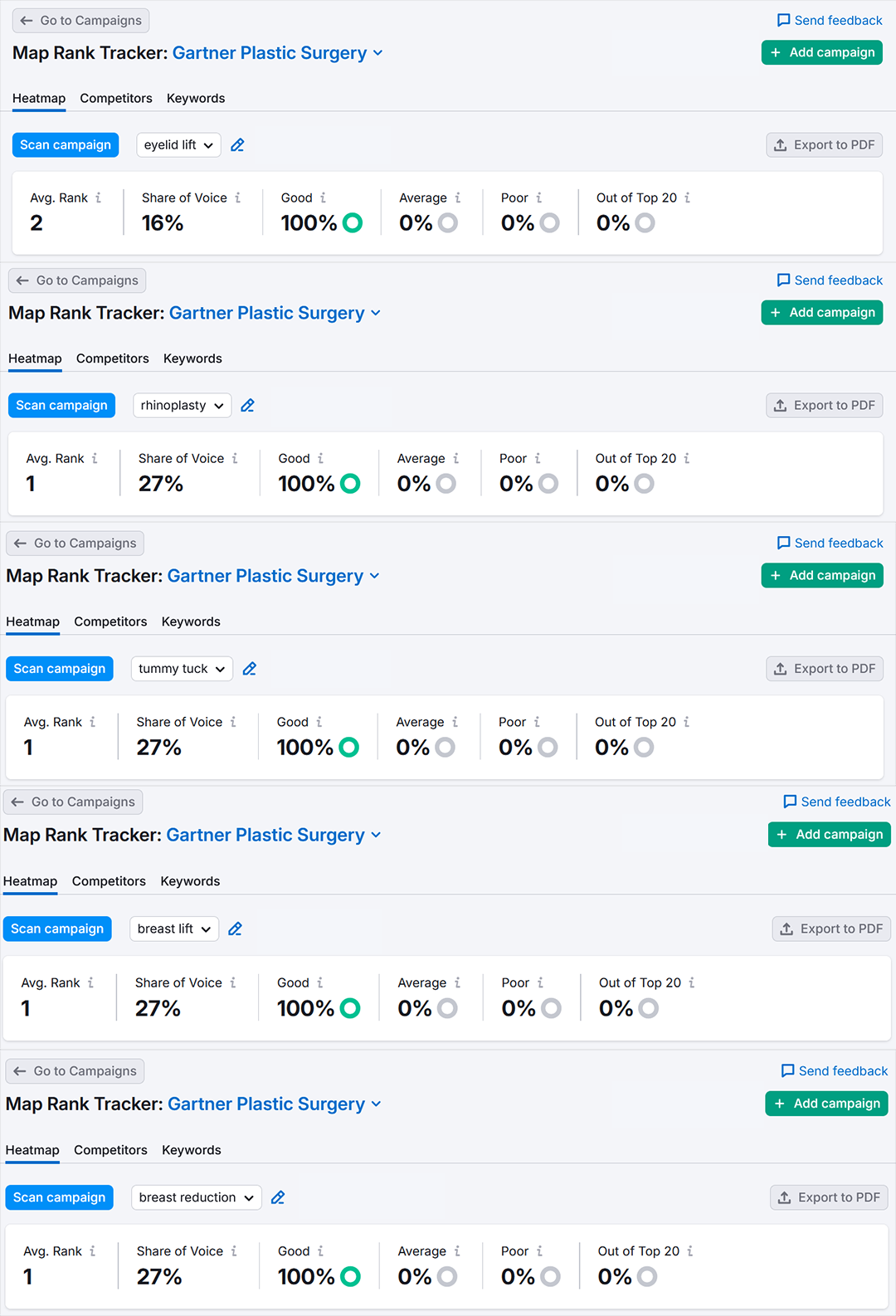Click green Good 100% ring in breast lift panel
Viewport: 896px width, 1316px height.
(351, 1008)
